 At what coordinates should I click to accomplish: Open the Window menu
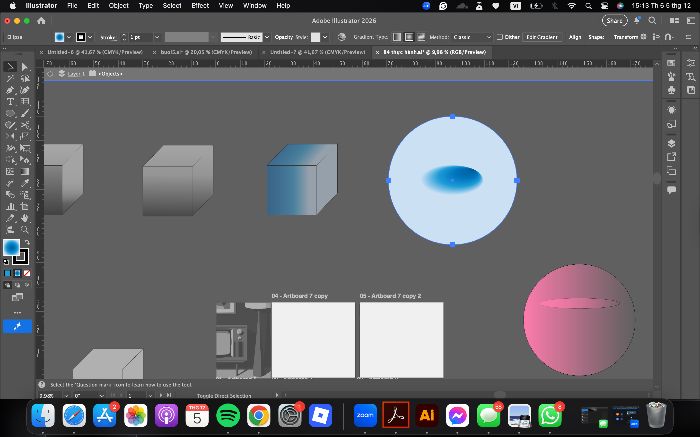pyautogui.click(x=254, y=6)
